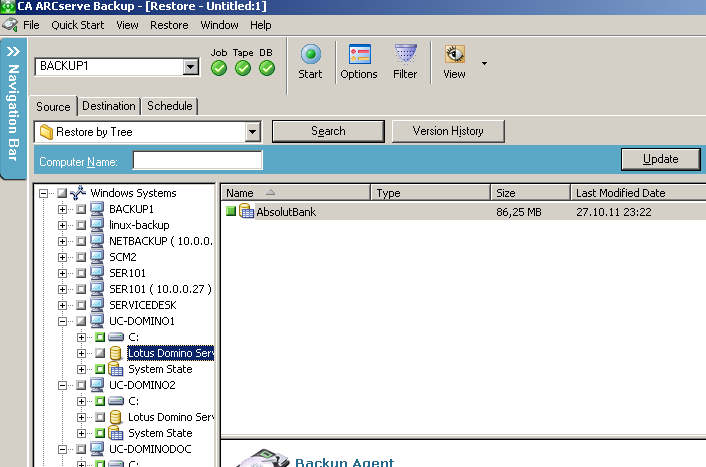Open the View dropdown arrow
Screen dimensions: 706x467
484,63
